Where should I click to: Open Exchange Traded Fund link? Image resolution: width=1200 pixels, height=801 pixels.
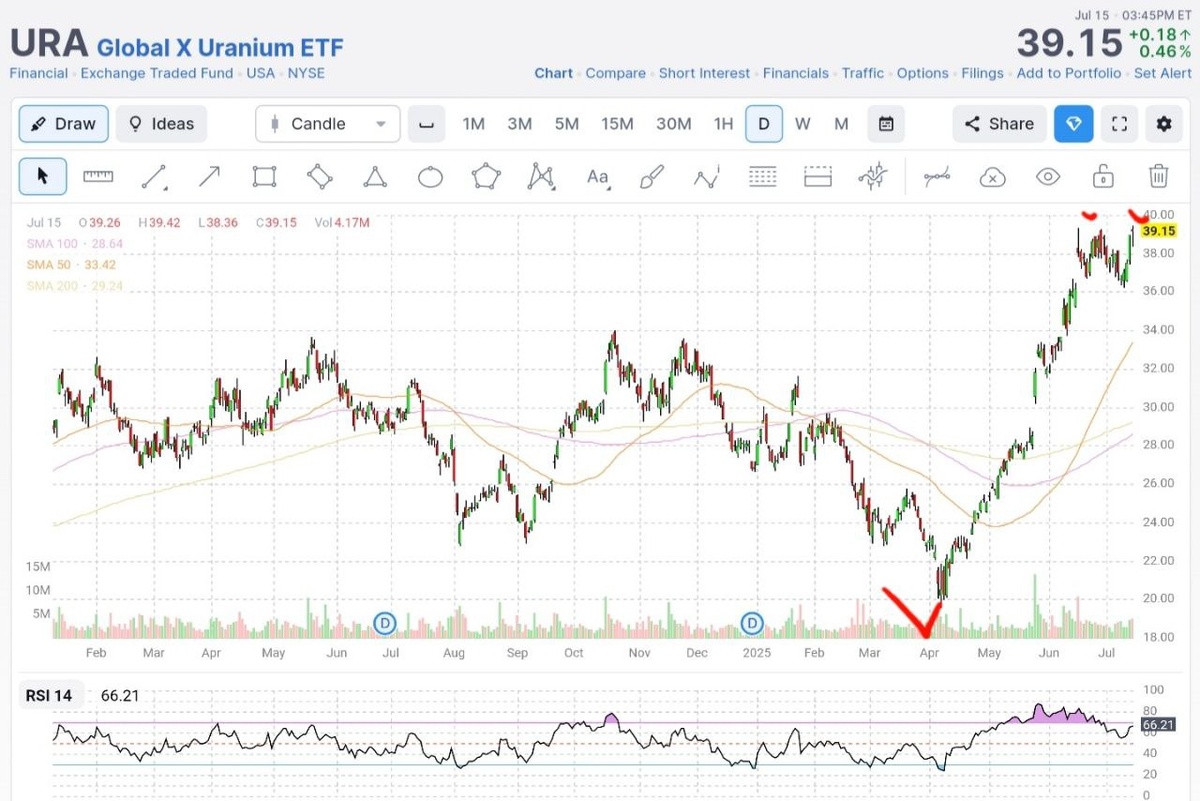(x=157, y=73)
